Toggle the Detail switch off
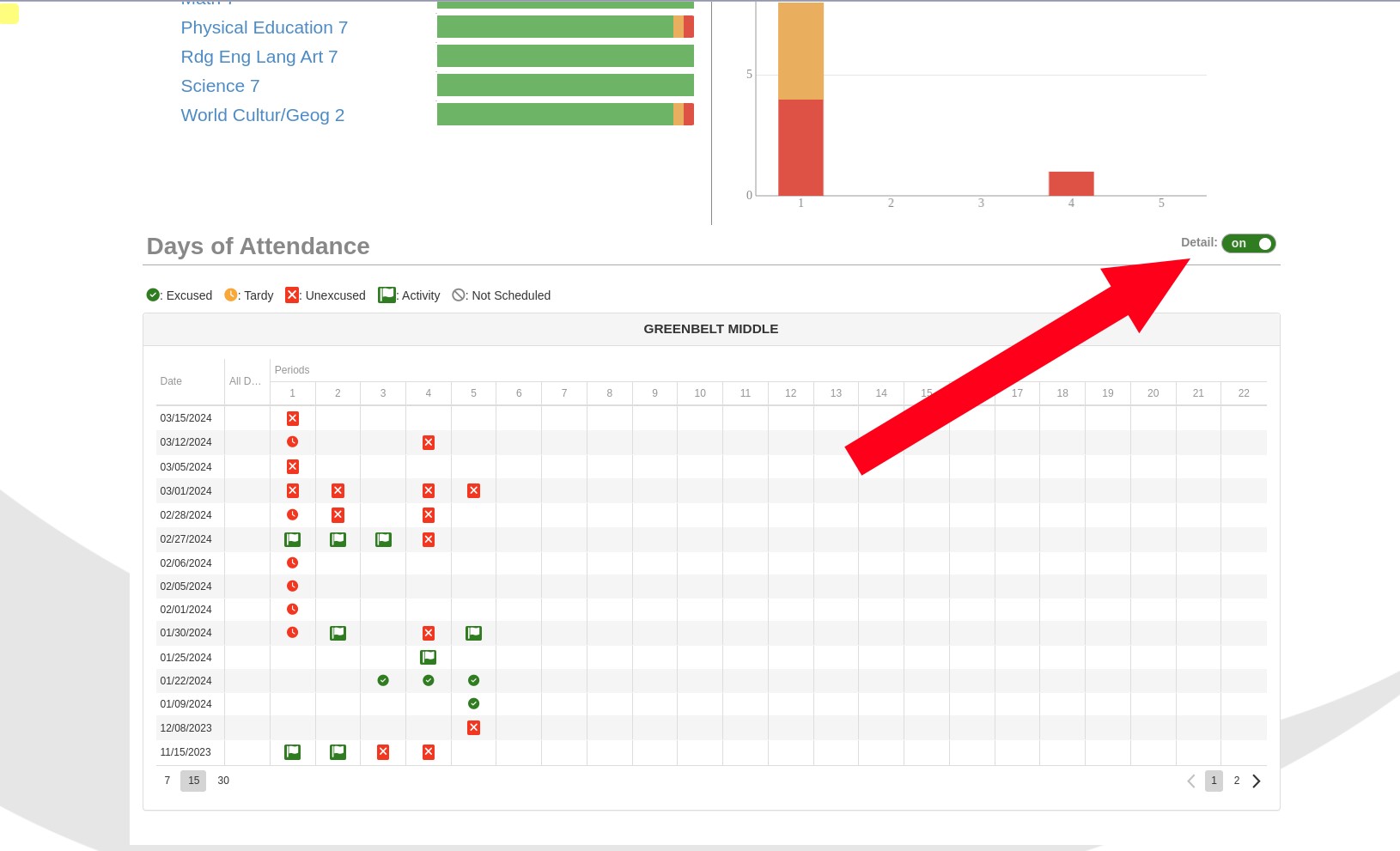1400x851 pixels. pos(1248,244)
